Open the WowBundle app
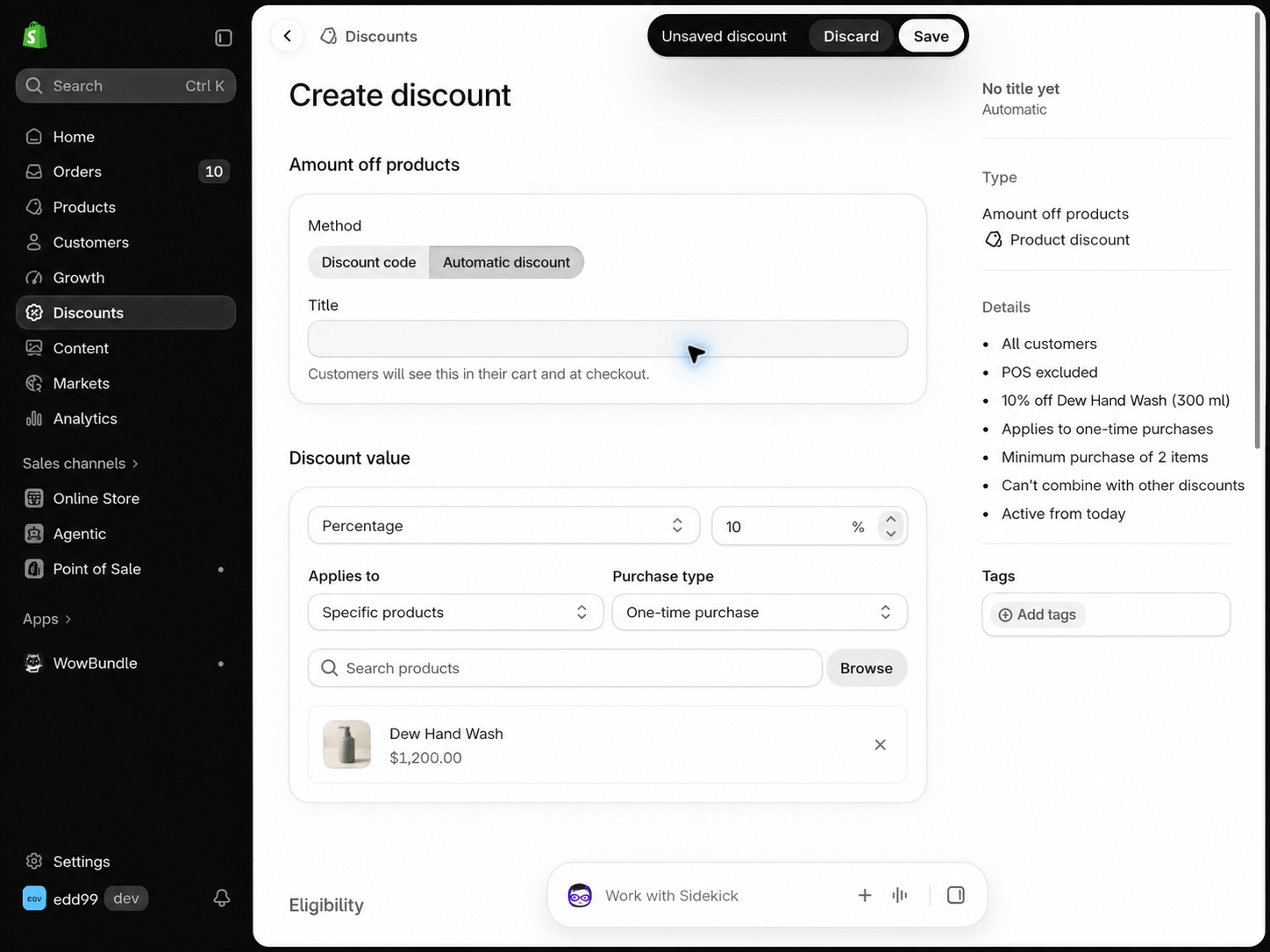Screen dimensions: 1270x952 pos(125,663)
